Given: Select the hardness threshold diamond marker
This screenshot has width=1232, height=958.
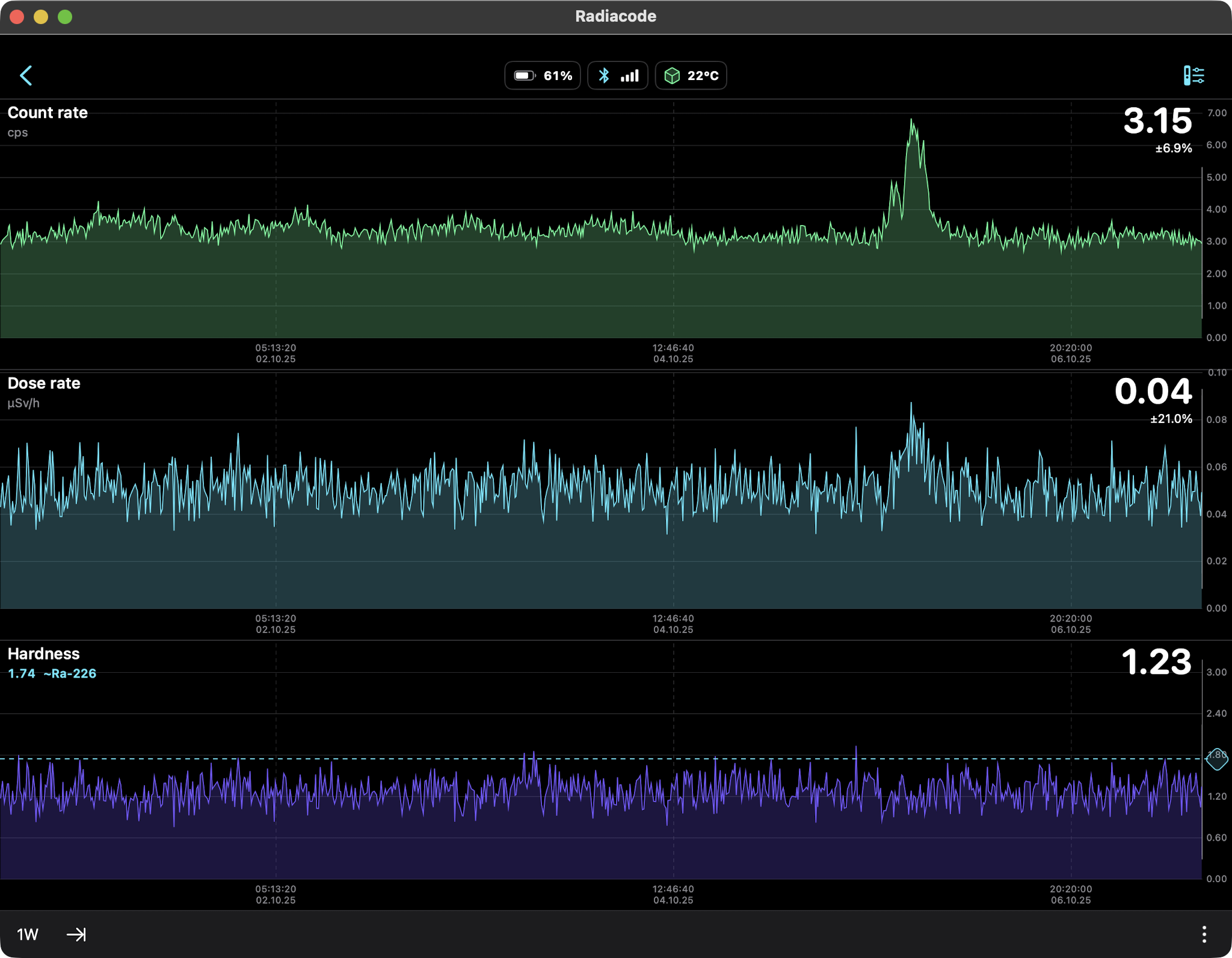Looking at the screenshot, I should (x=1216, y=758).
